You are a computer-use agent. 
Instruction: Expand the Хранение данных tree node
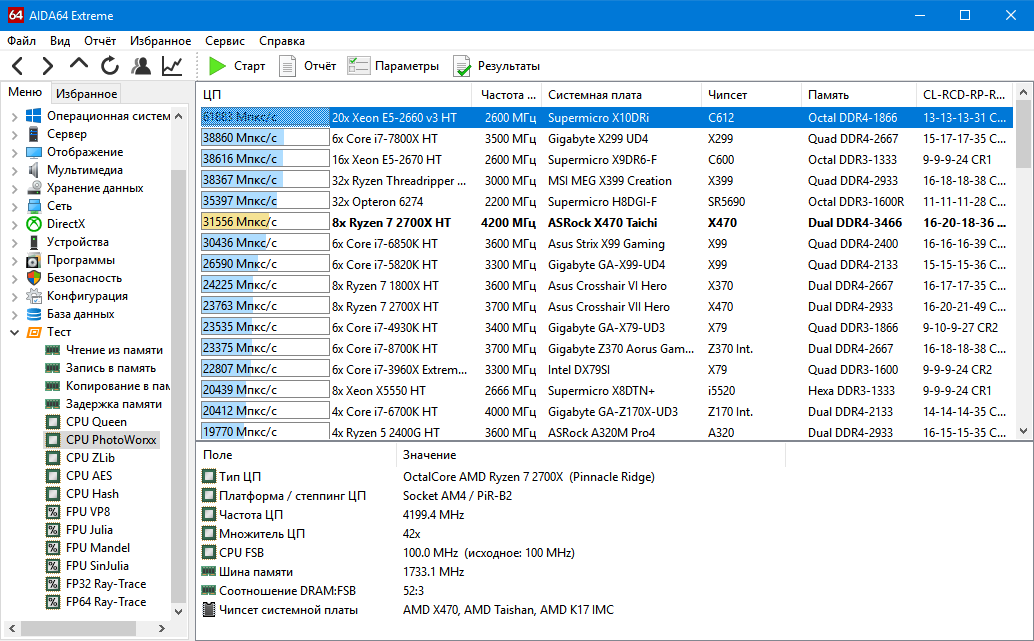coord(15,189)
